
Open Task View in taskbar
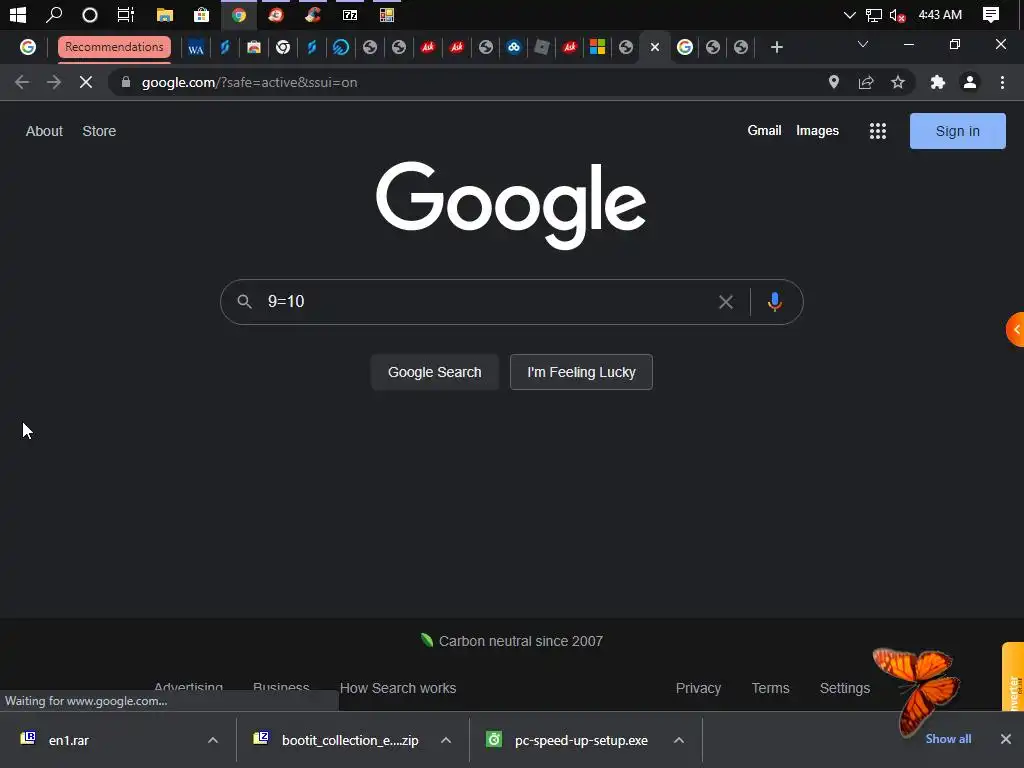tap(125, 14)
